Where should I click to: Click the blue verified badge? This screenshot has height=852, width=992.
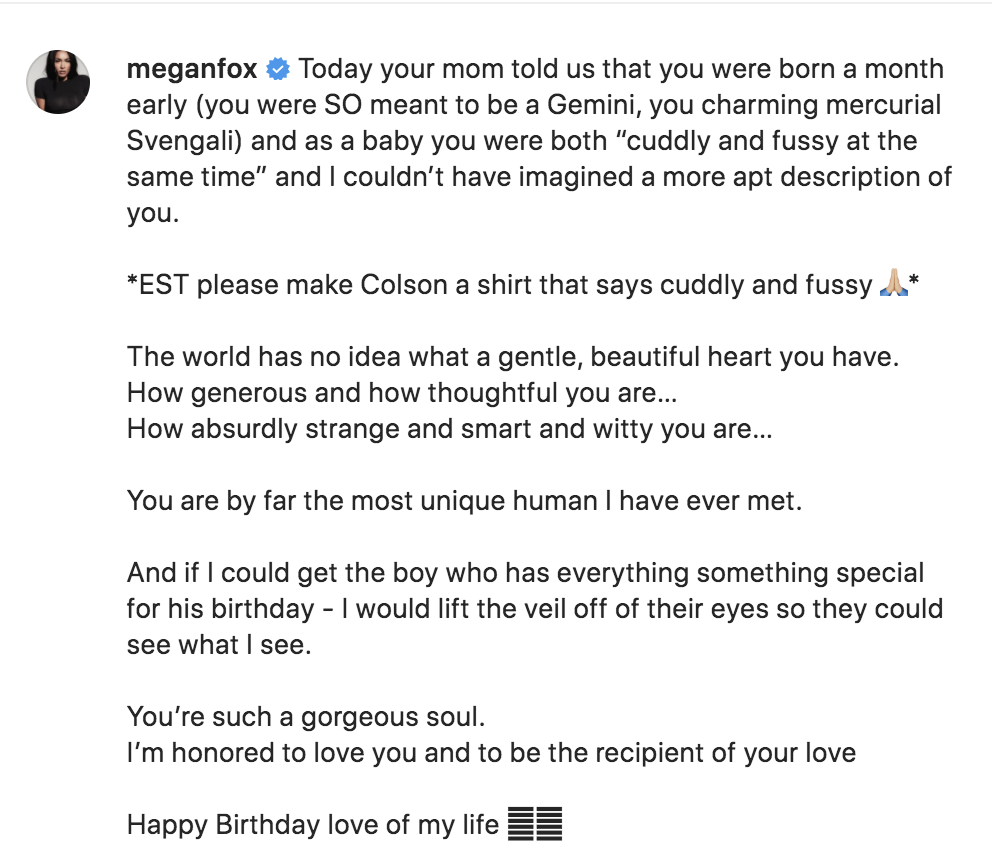[278, 70]
